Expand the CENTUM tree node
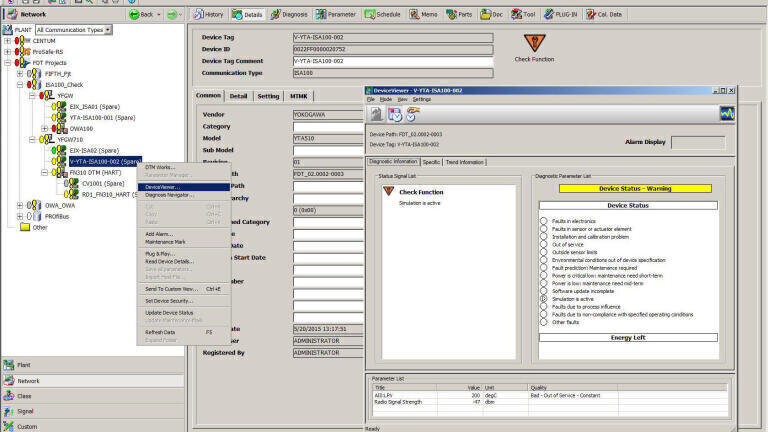The image size is (768, 432). click(7, 41)
